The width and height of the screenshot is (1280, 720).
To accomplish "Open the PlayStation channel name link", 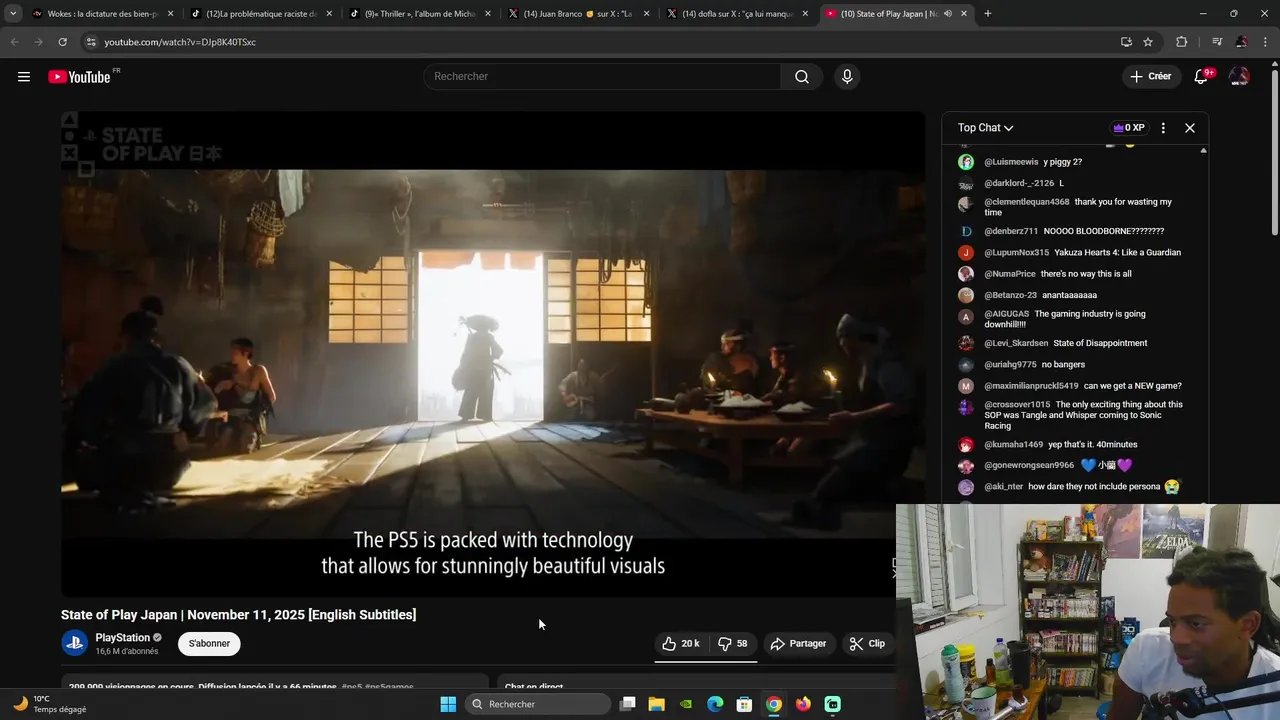I will click(122, 638).
